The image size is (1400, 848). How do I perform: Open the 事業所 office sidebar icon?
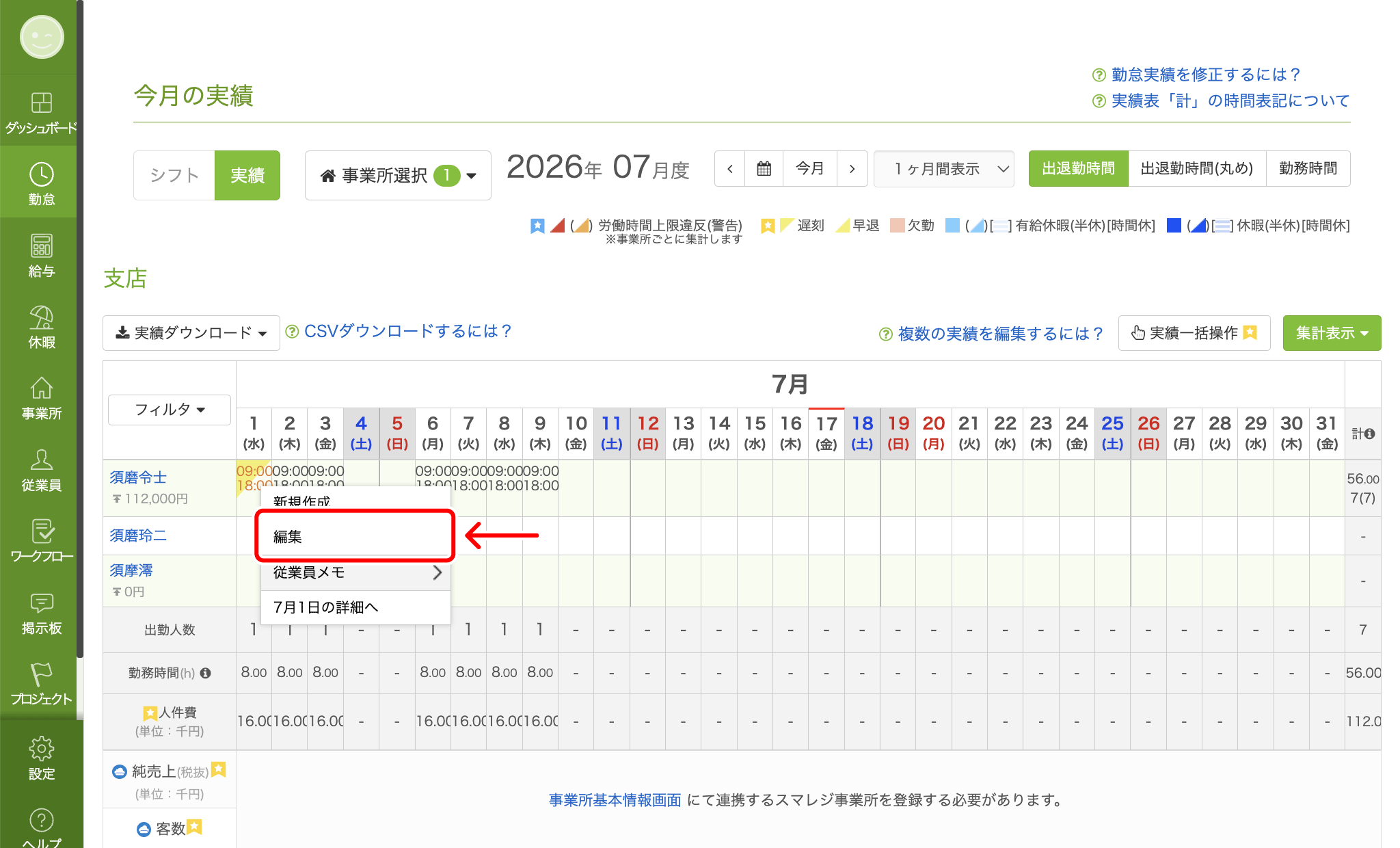(x=41, y=398)
